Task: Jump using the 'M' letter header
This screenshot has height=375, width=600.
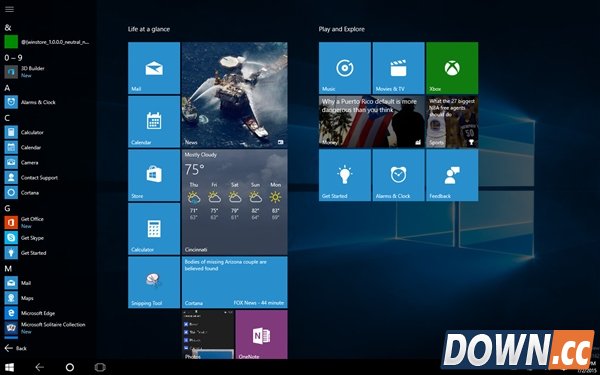Action: tap(8, 269)
